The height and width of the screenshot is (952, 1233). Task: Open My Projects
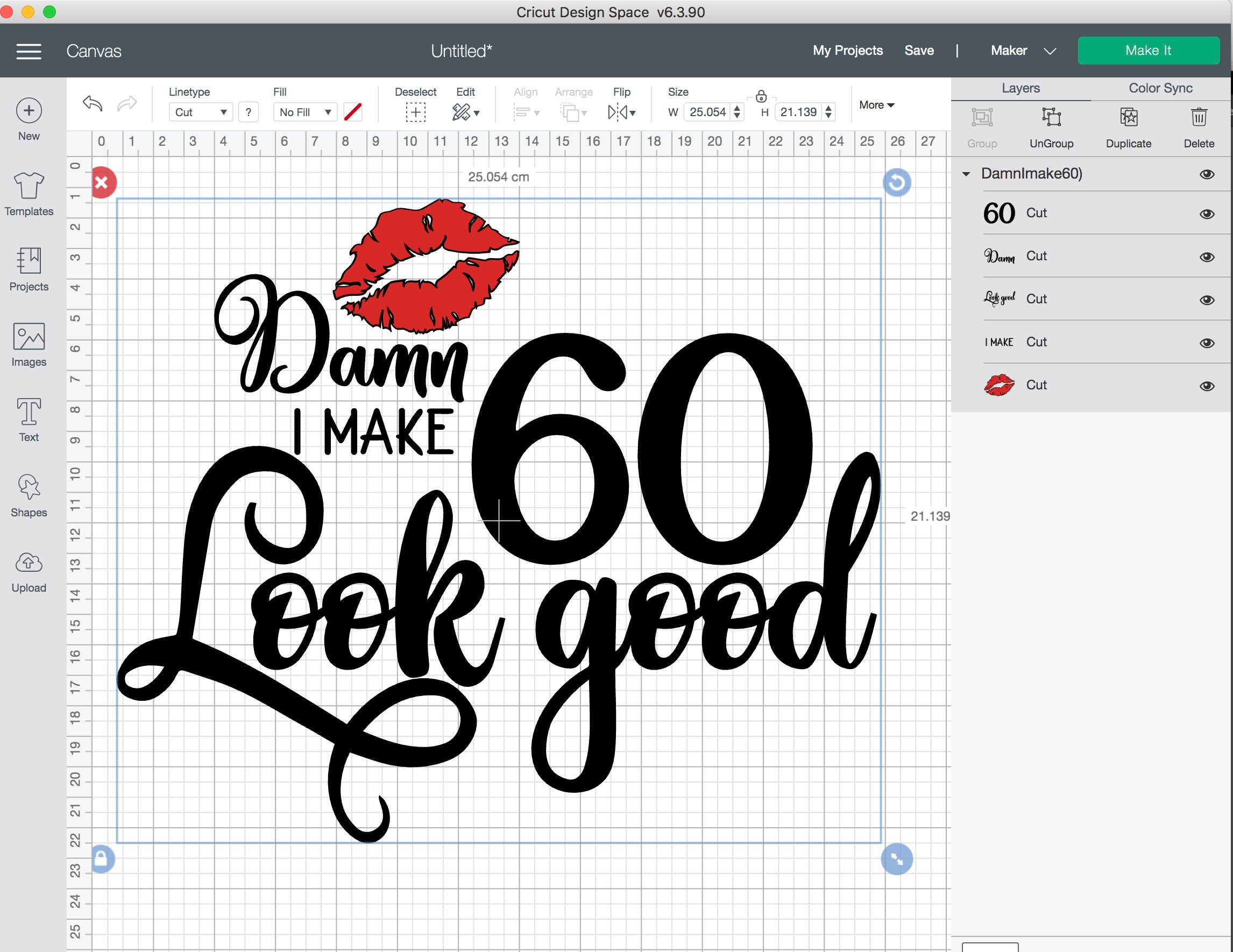[x=847, y=50]
